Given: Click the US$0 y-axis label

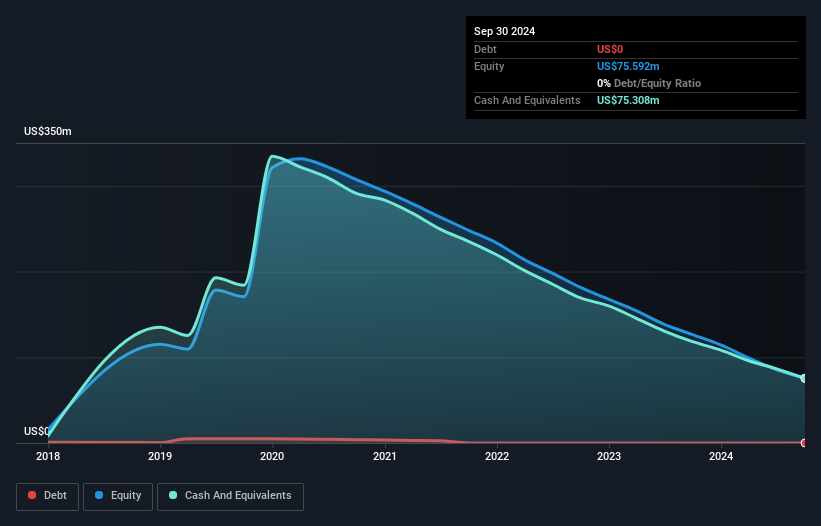Looking at the screenshot, I should pyautogui.click(x=36, y=431).
